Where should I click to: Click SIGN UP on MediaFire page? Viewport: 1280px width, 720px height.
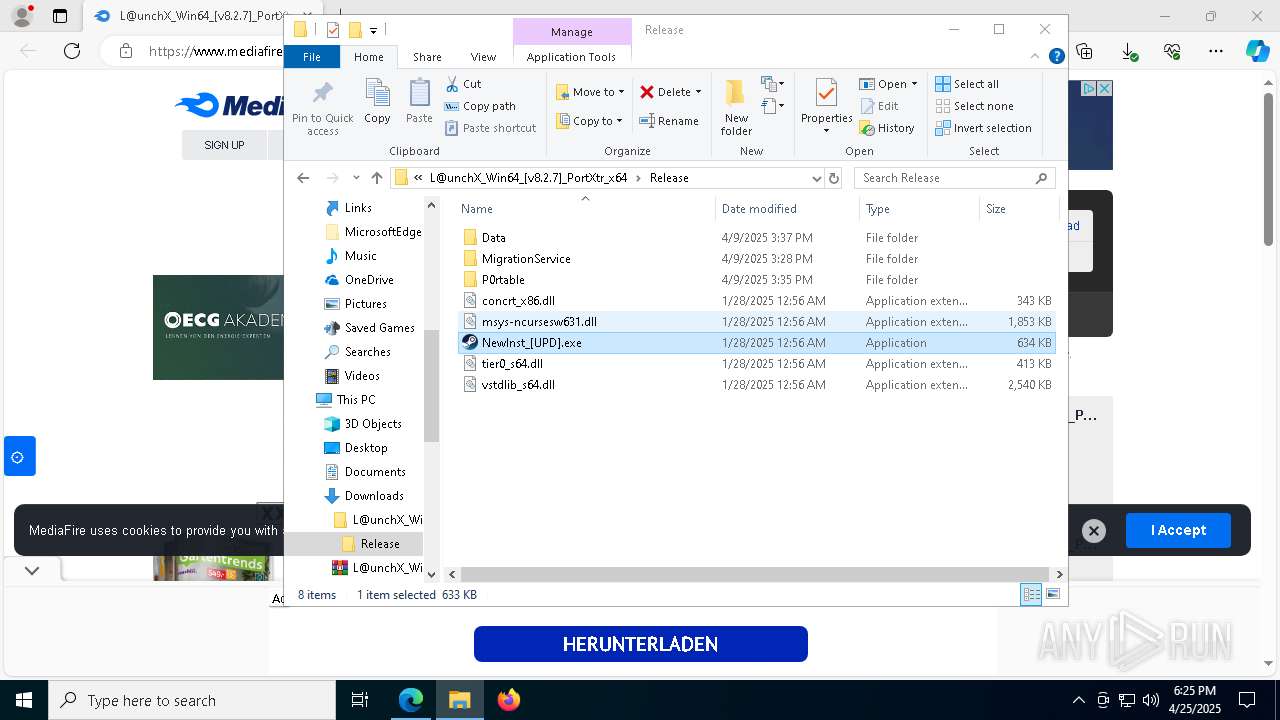point(224,145)
